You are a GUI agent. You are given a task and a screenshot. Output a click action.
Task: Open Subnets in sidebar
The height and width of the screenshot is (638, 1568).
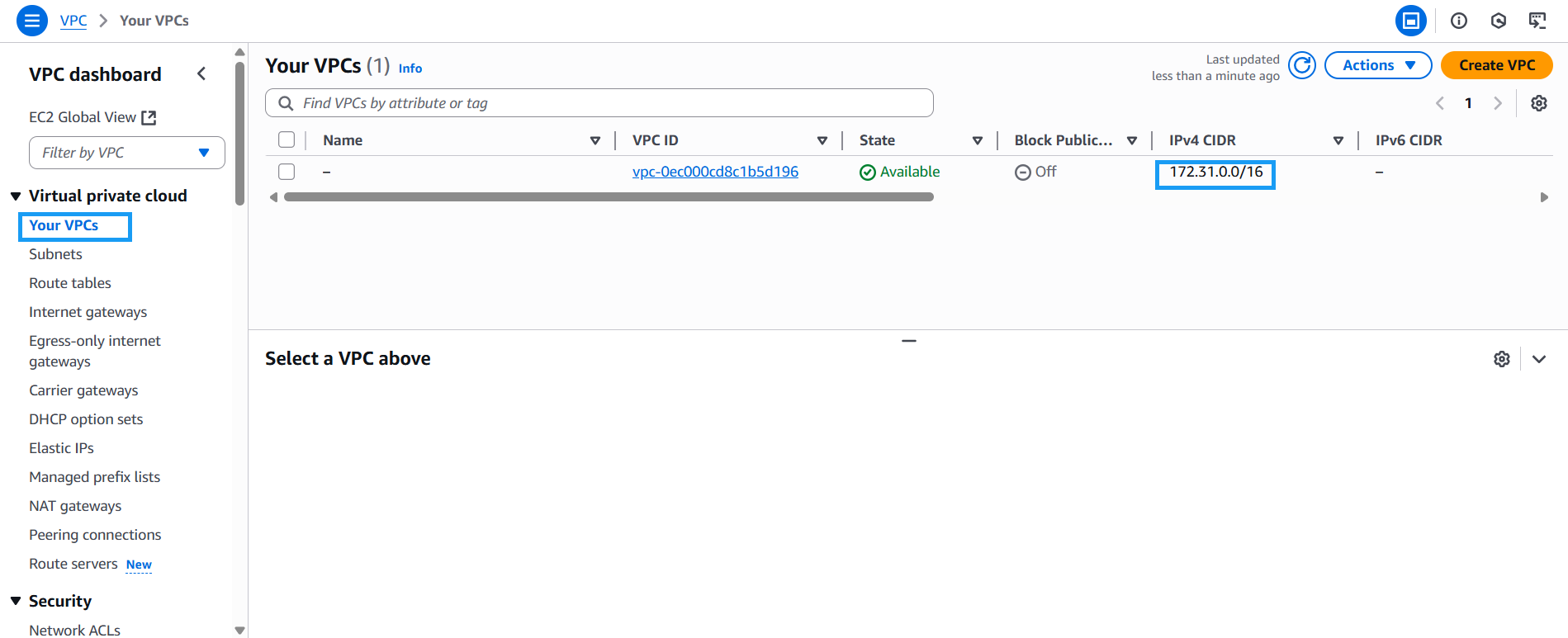click(55, 254)
